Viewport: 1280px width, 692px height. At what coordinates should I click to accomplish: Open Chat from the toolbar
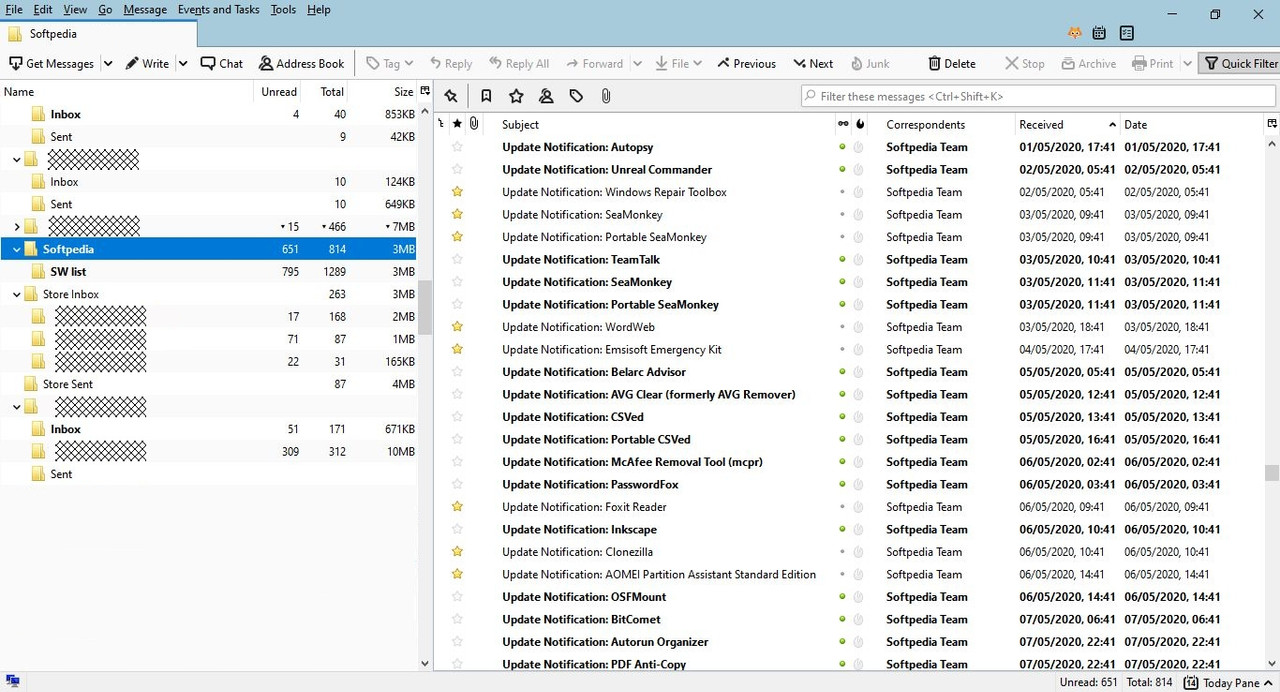(x=221, y=63)
